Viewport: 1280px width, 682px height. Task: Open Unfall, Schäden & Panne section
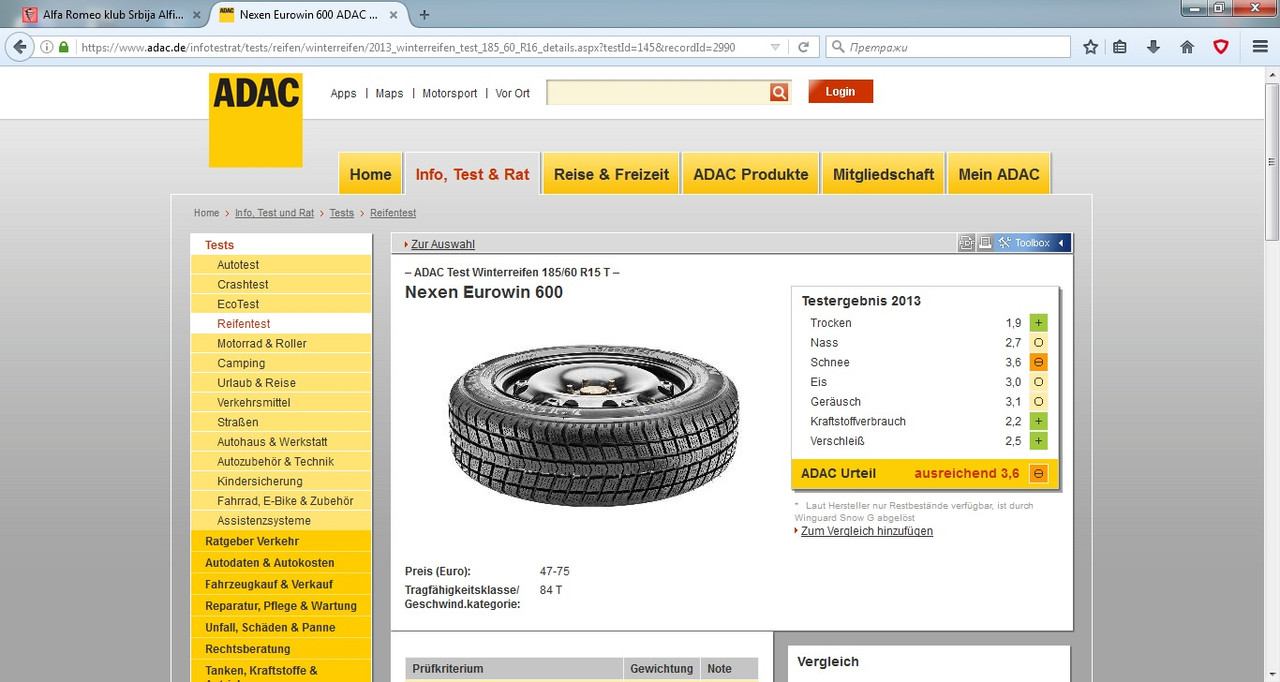(281, 628)
